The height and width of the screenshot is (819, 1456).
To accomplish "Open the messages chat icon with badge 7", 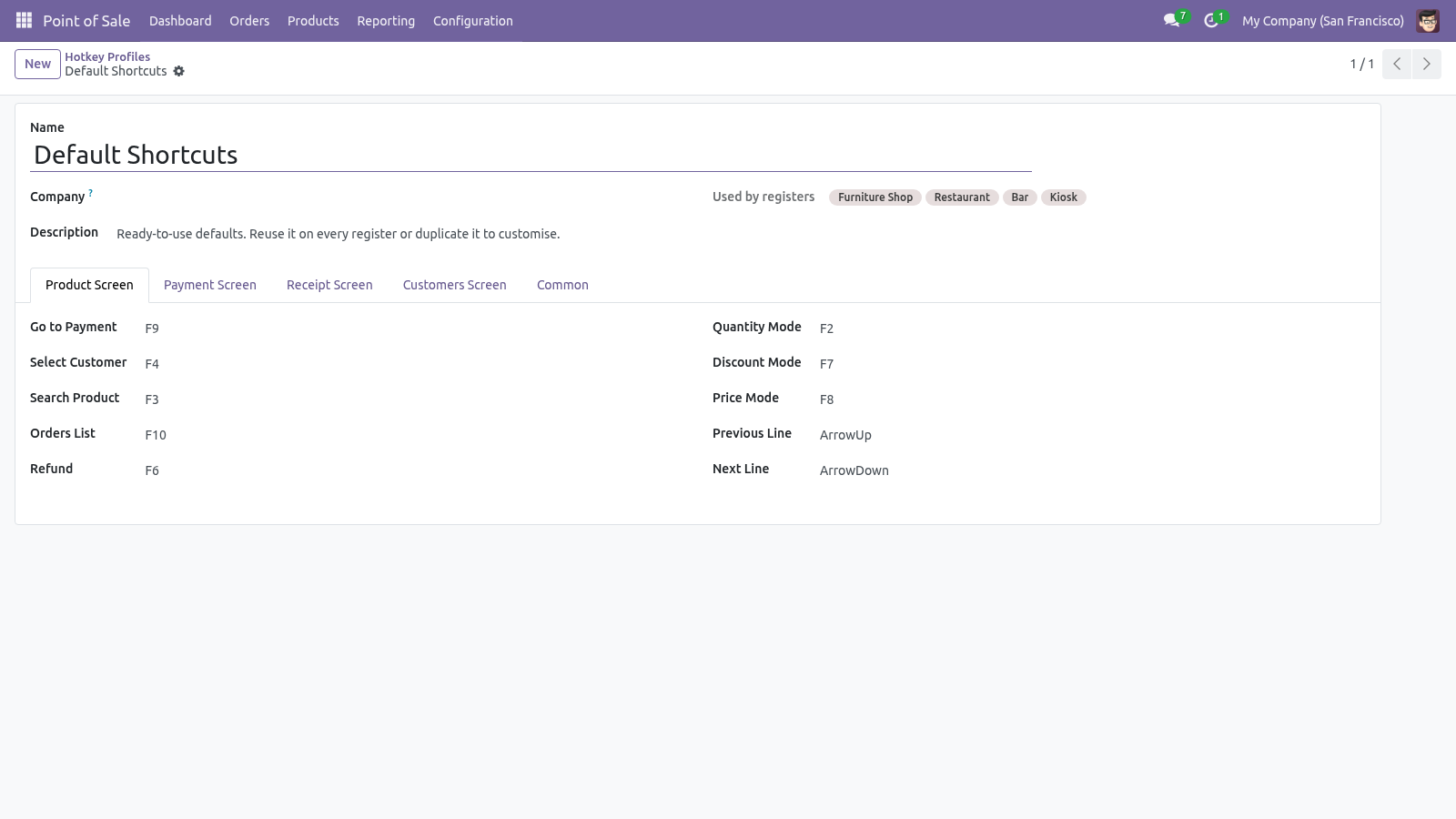I will click(x=1172, y=20).
